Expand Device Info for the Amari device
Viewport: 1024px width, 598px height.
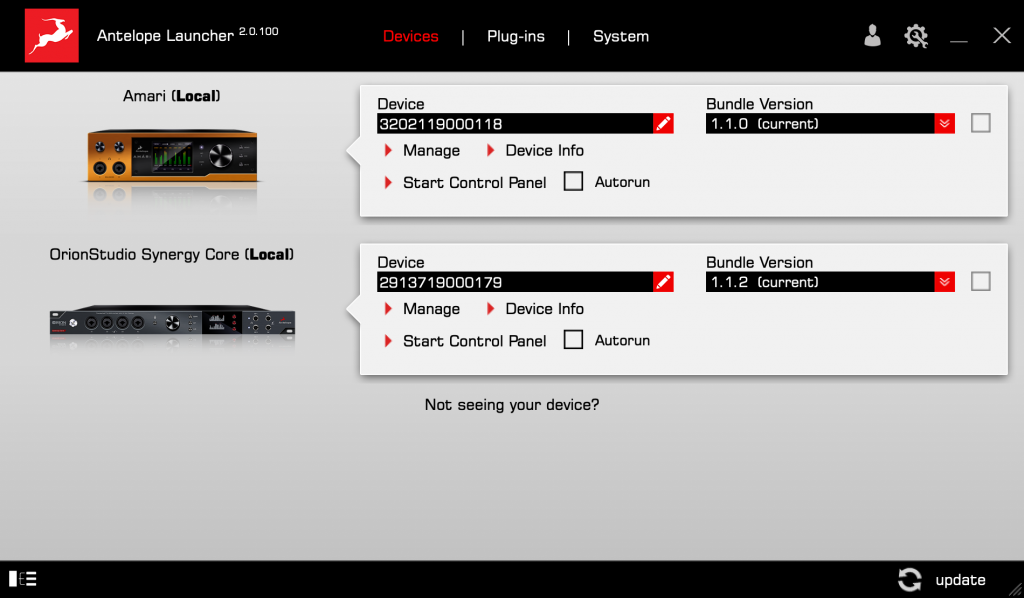[536, 150]
